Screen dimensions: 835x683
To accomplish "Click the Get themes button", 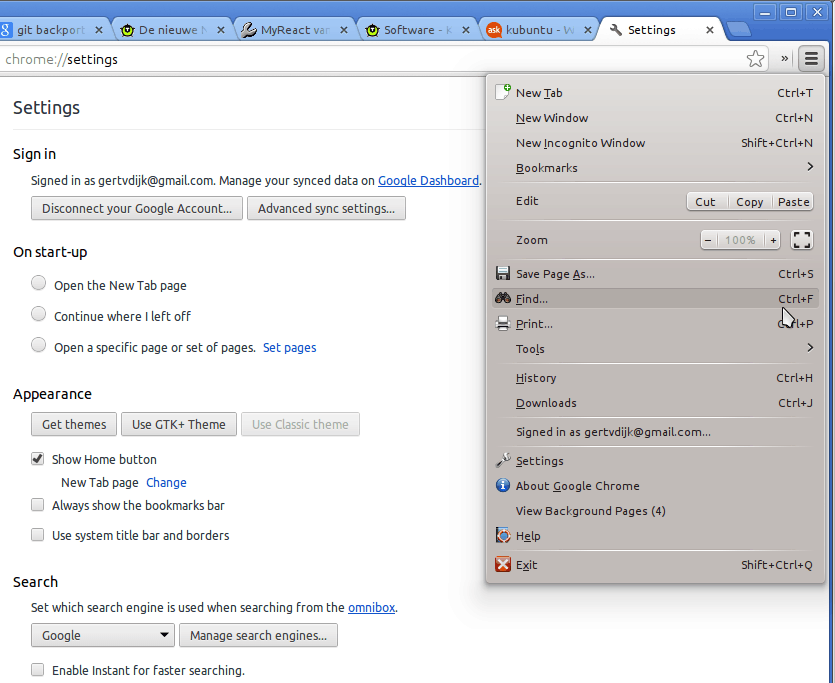I will pyautogui.click(x=74, y=424).
